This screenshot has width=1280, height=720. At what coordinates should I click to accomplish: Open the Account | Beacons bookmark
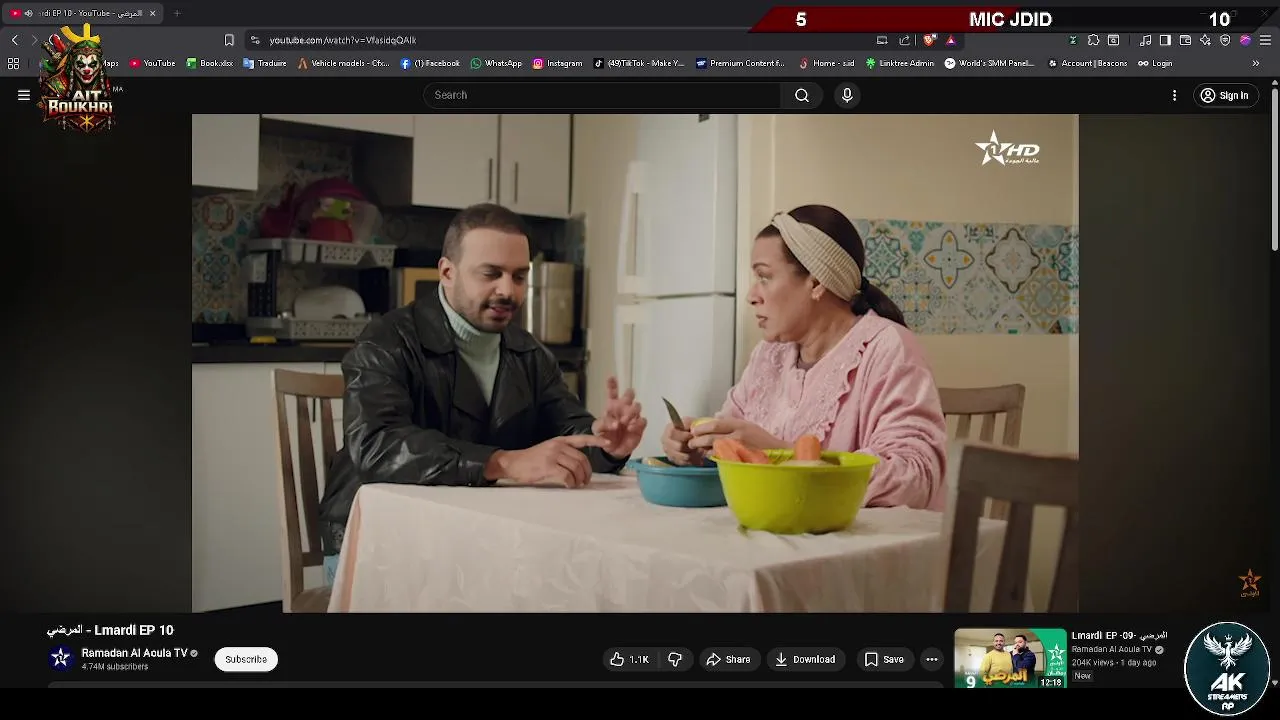[1087, 63]
